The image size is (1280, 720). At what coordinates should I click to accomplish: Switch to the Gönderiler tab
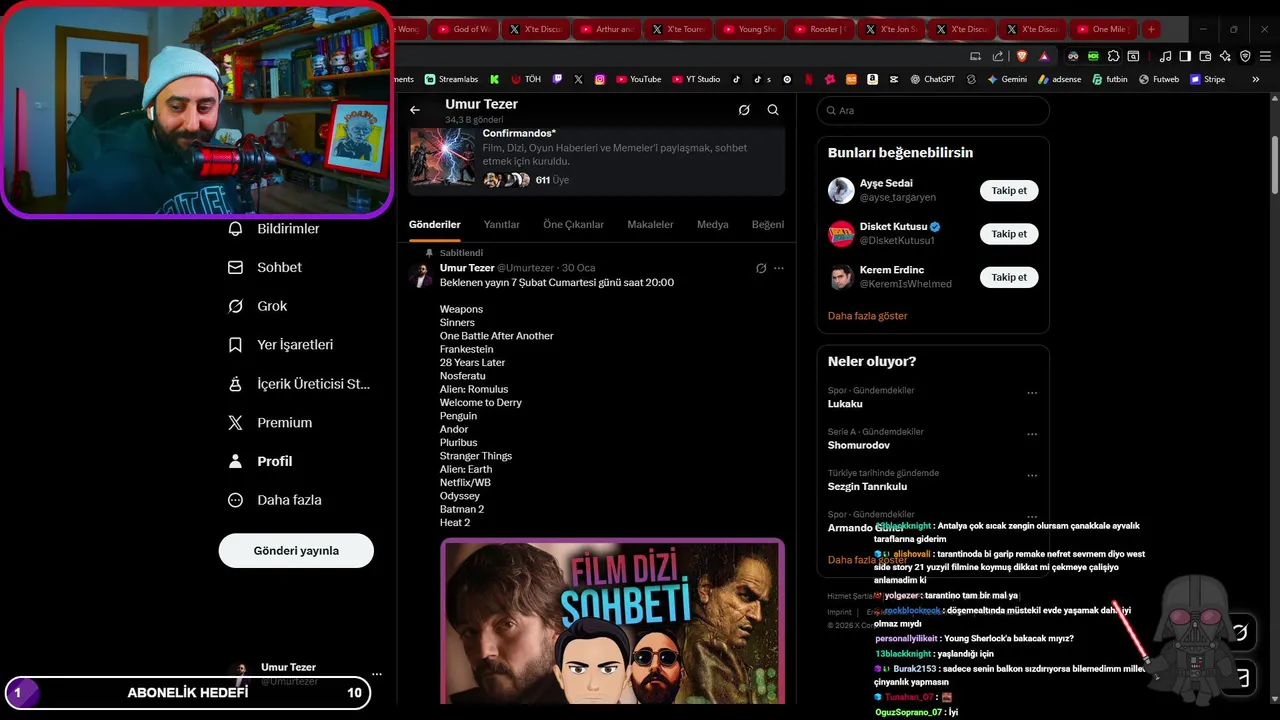(x=435, y=225)
